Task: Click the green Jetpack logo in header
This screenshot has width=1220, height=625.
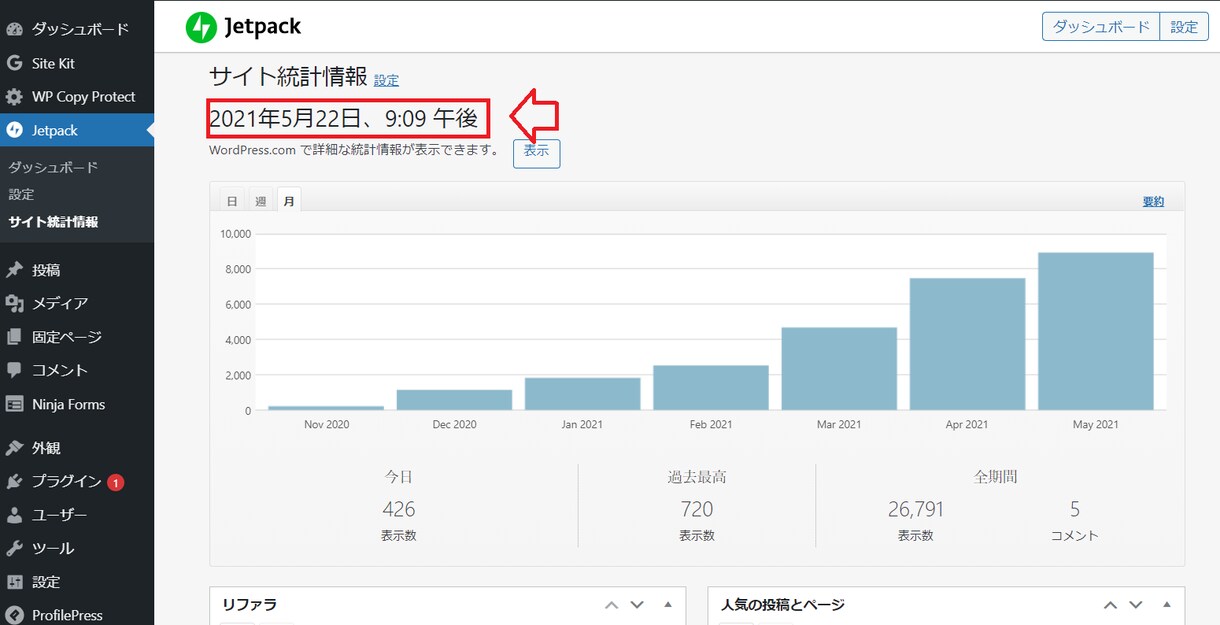Action: [x=201, y=27]
